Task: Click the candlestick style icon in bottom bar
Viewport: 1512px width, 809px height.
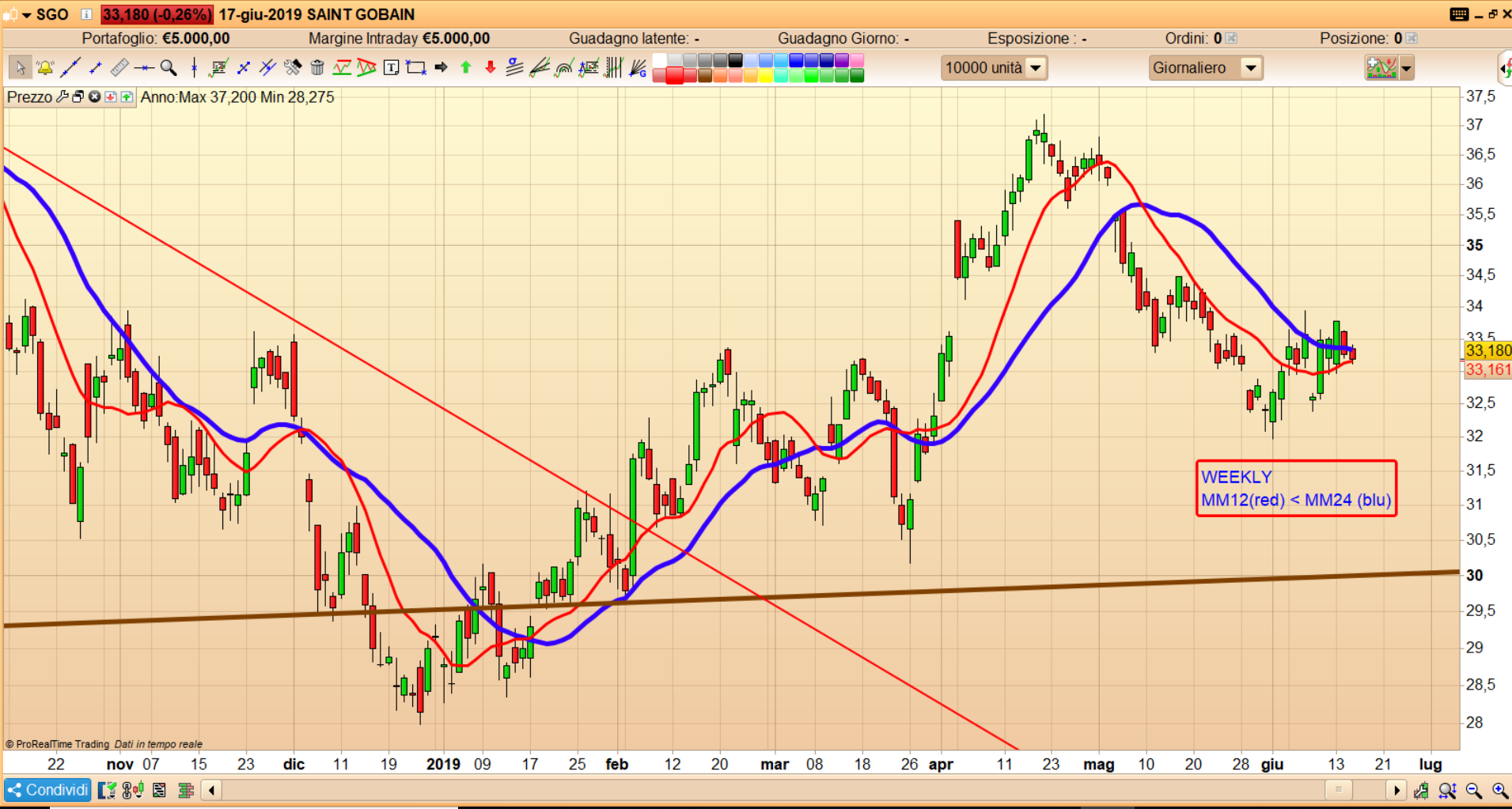Action: (132, 790)
